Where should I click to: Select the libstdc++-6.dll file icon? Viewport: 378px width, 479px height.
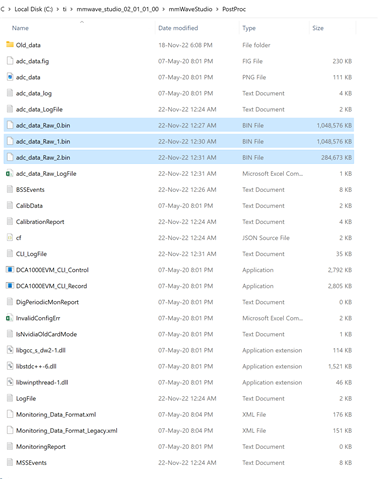click(10, 366)
